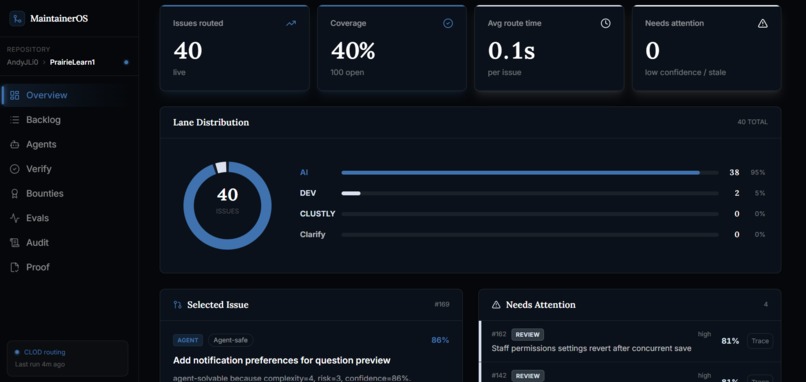
Task: Click the REVIEW badge on issue #142
Action: coord(527,376)
